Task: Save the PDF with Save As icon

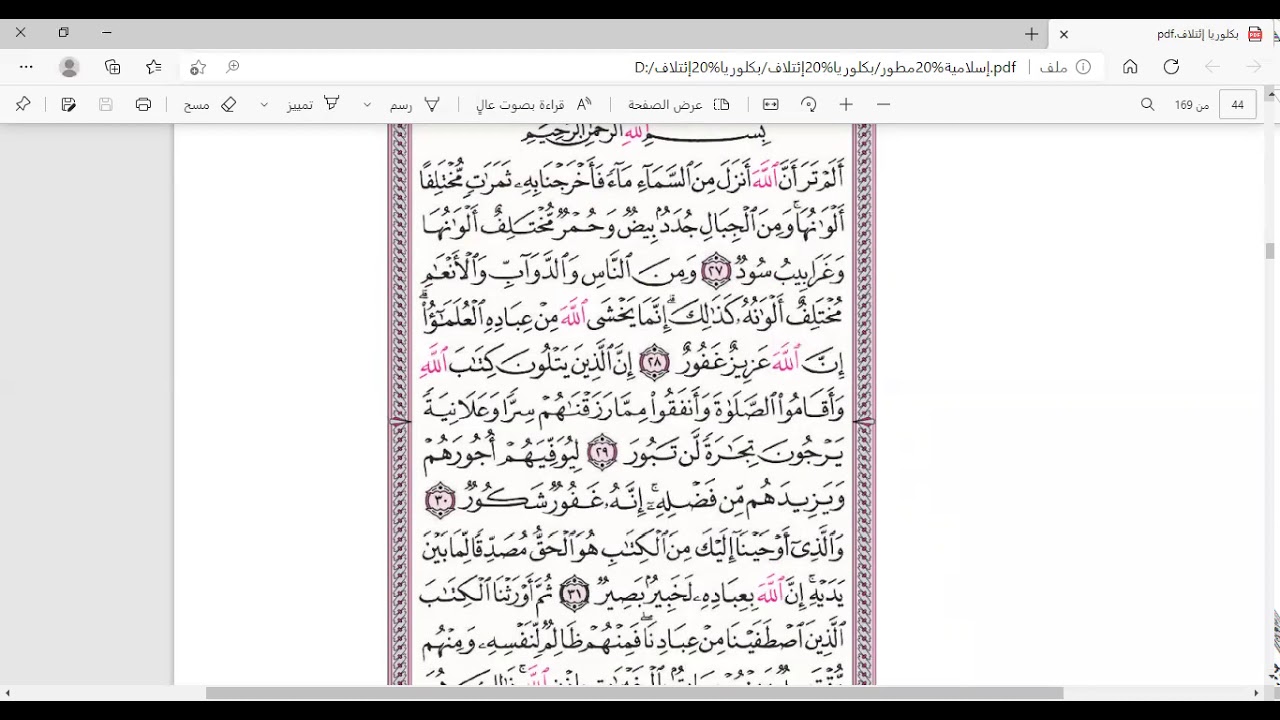Action: pyautogui.click(x=69, y=104)
